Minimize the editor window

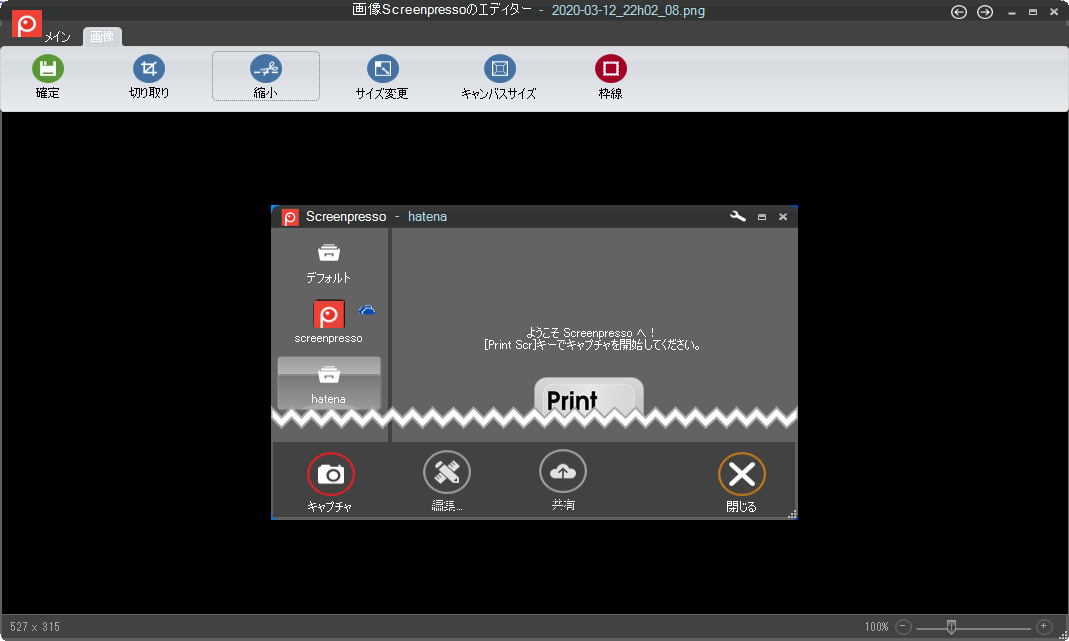tap(1012, 12)
